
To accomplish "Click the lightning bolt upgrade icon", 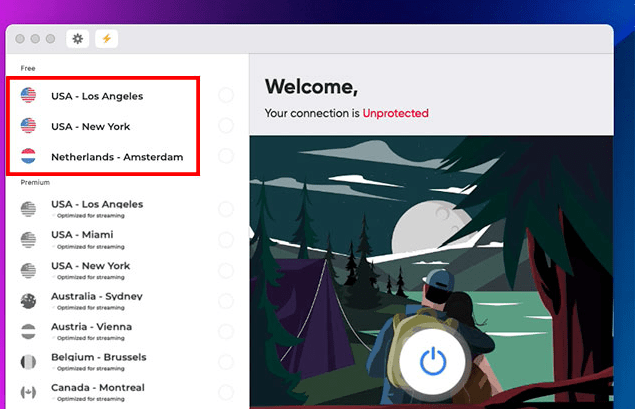I will click(x=107, y=39).
